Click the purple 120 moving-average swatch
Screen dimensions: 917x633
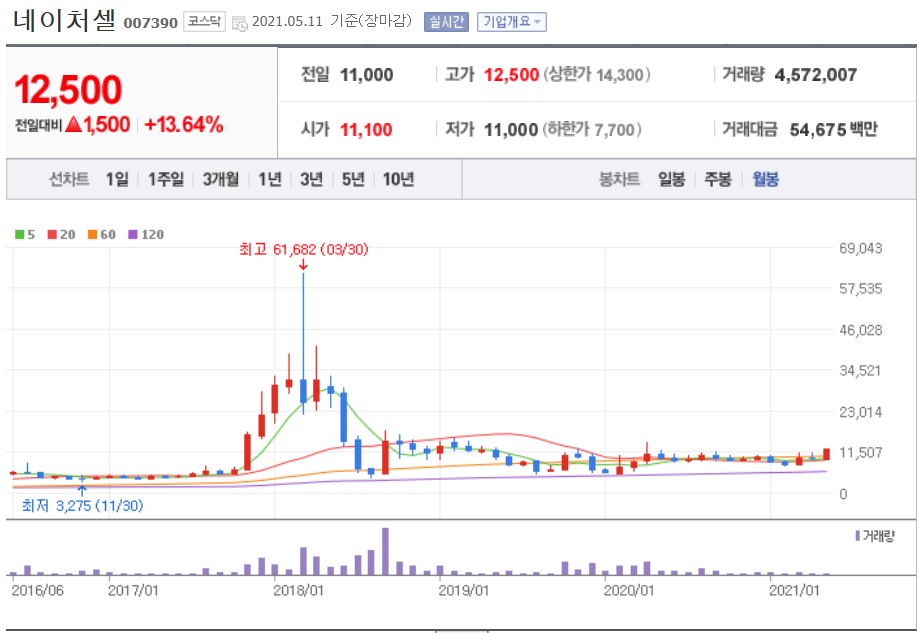(x=133, y=235)
